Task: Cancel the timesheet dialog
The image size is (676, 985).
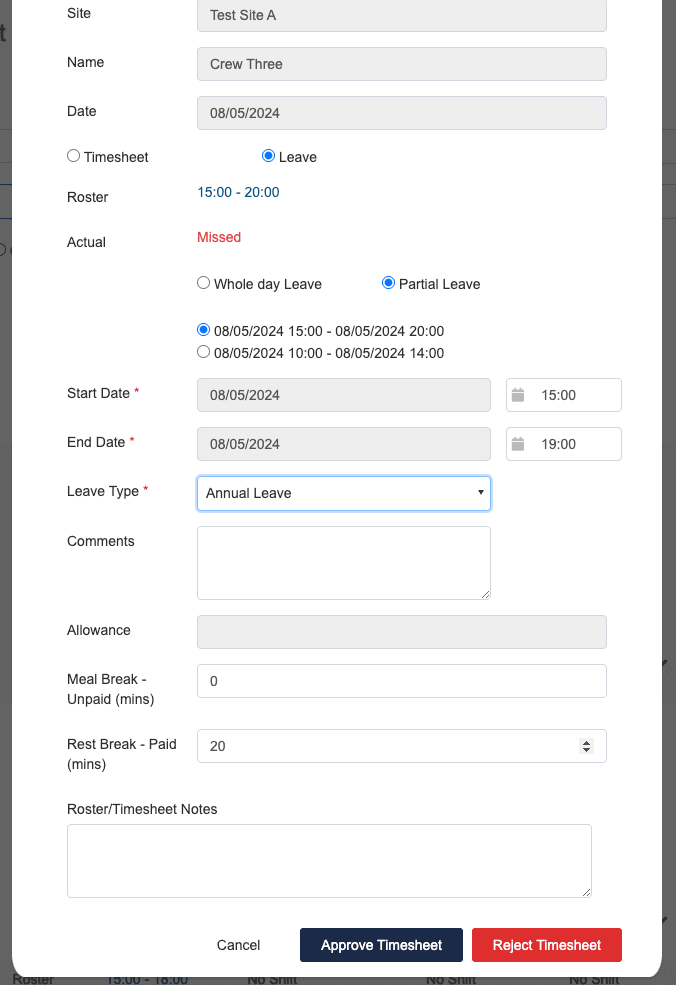Action: pos(238,945)
